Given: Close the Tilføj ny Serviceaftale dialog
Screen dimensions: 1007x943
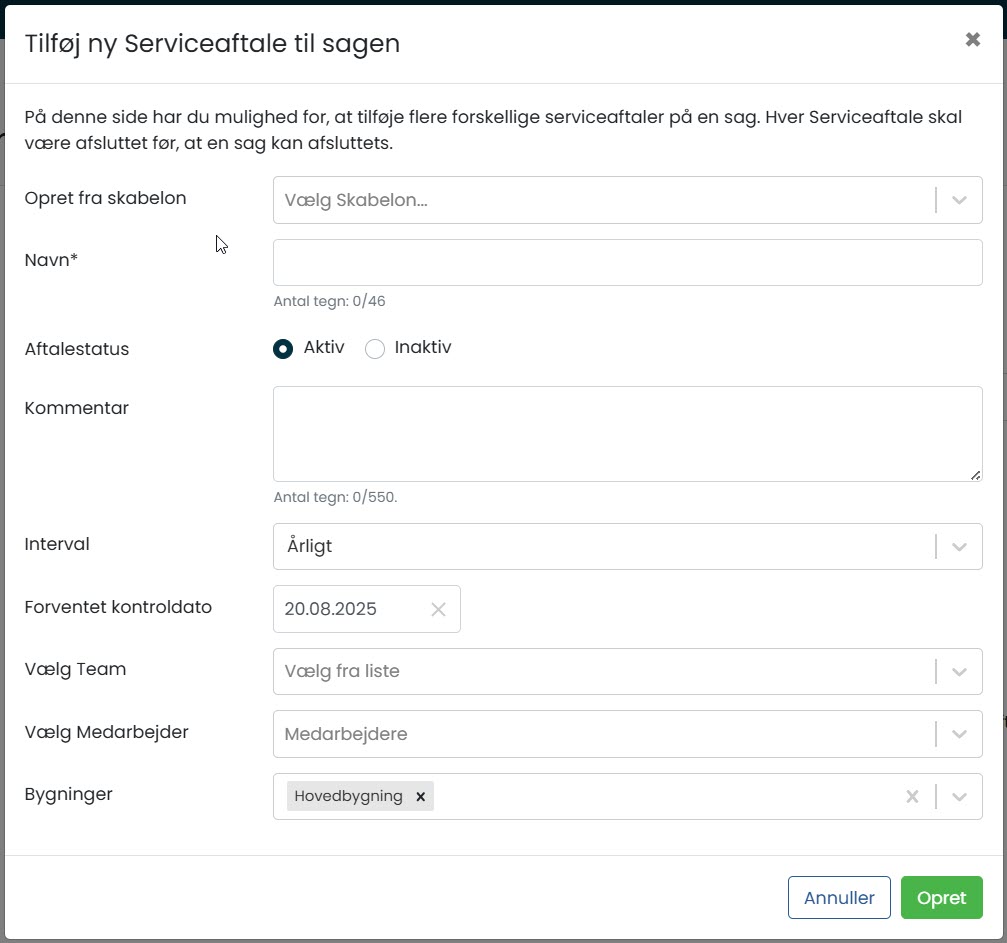Looking at the screenshot, I should pyautogui.click(x=972, y=40).
